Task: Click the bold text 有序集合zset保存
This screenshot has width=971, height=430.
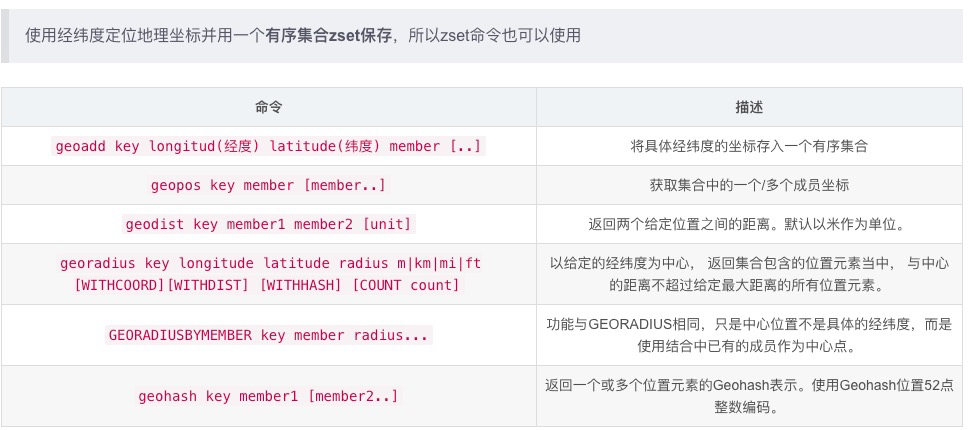Action: pos(329,36)
